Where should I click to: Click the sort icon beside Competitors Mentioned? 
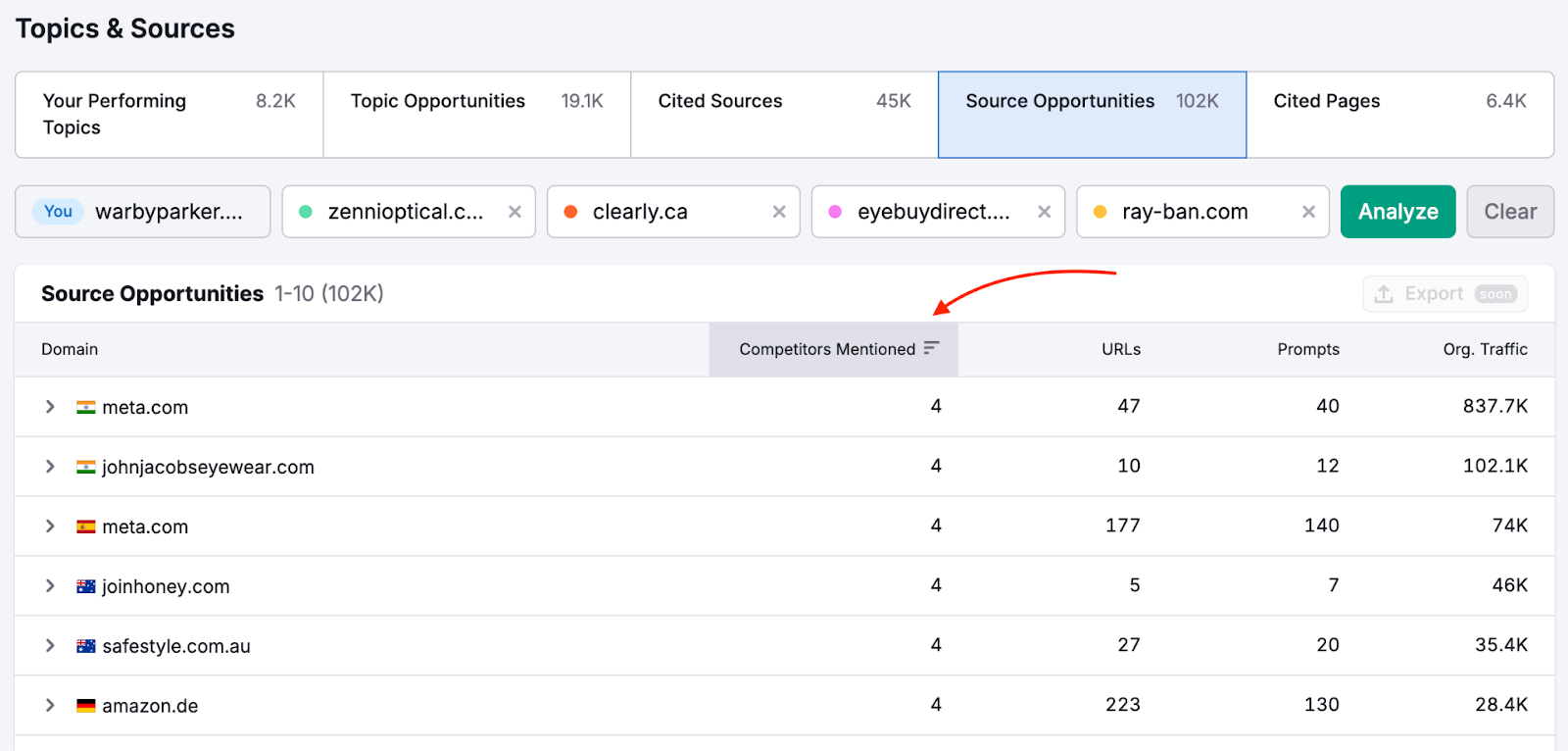931,348
